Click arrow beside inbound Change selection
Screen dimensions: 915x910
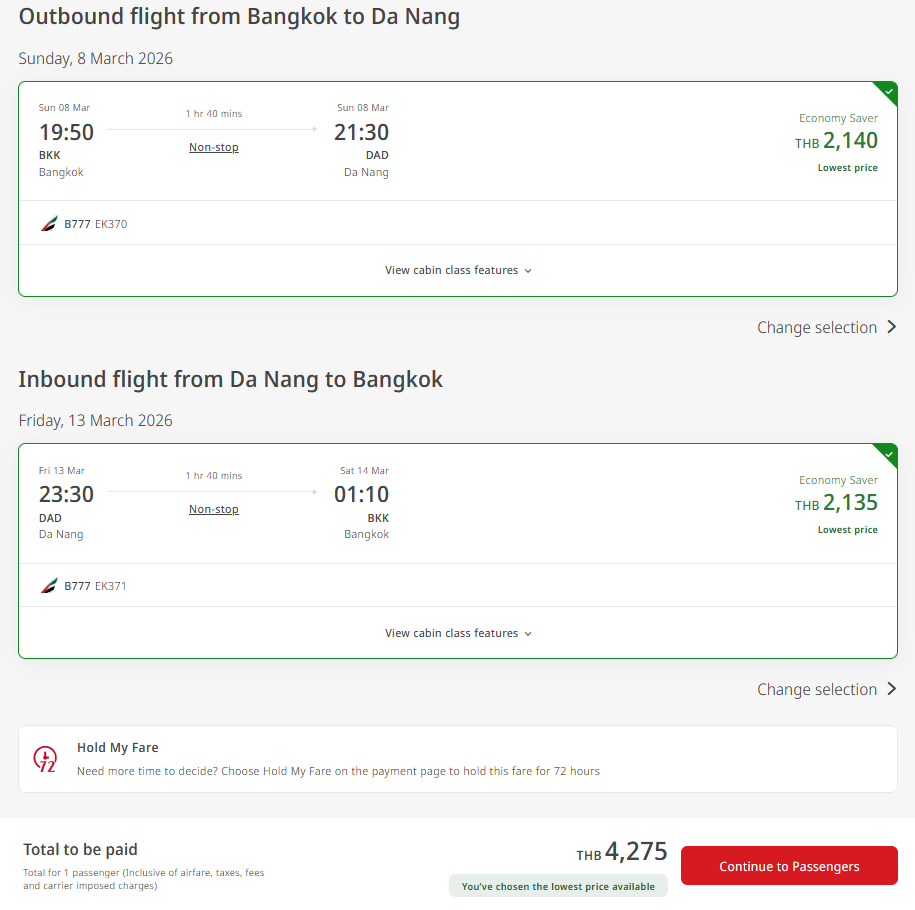892,689
